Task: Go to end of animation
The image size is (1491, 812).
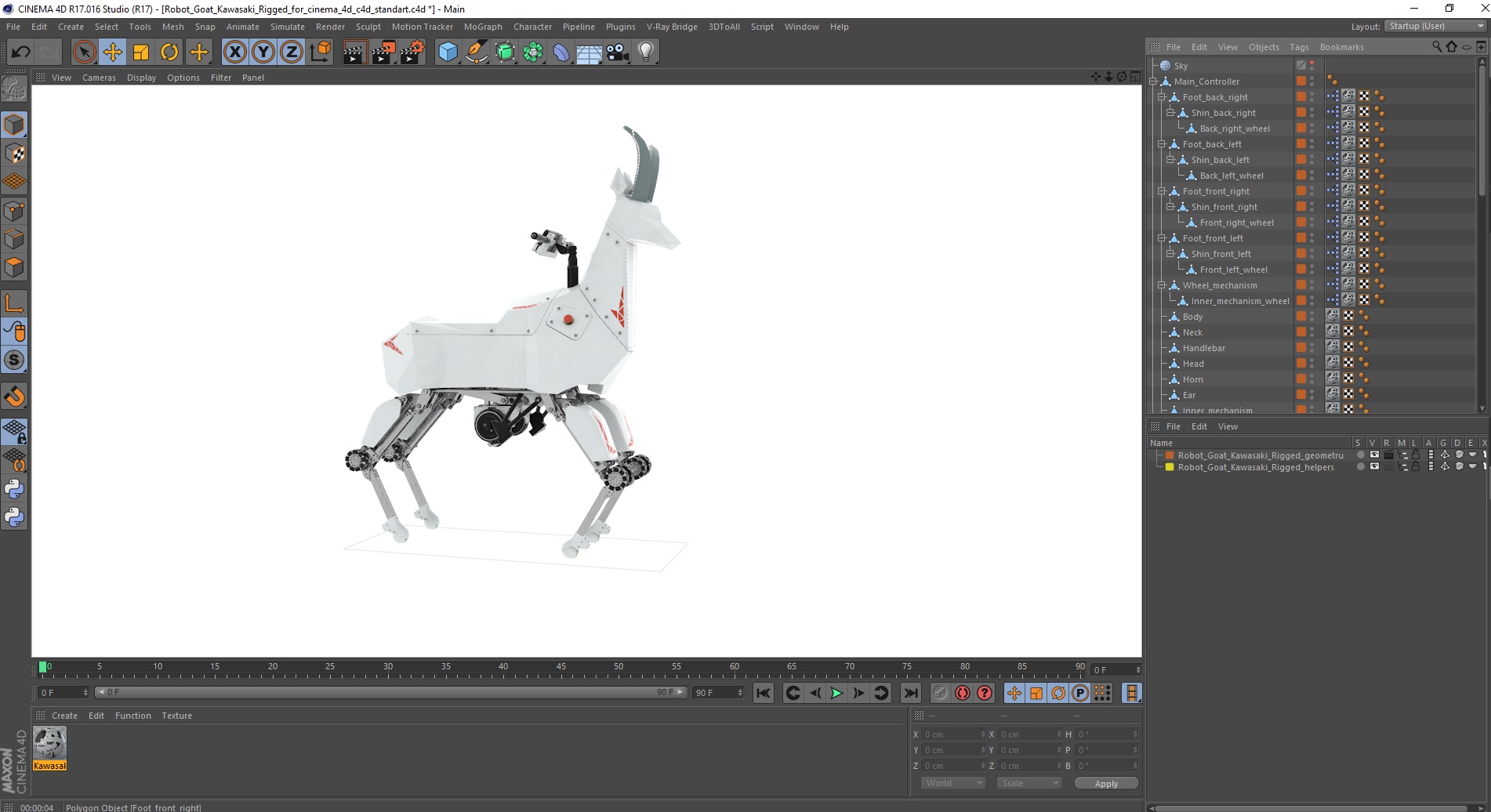Action: pyautogui.click(x=910, y=693)
